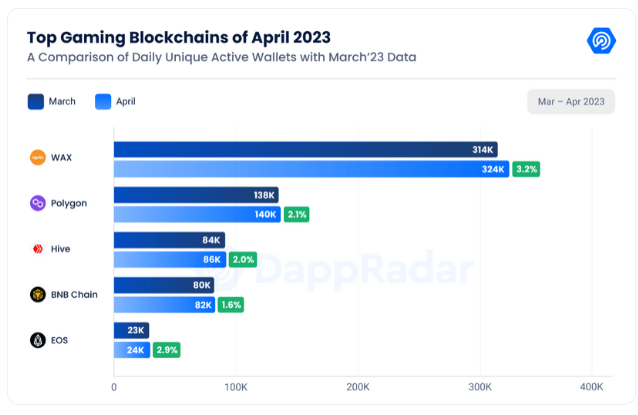Viewport: 638px width, 415px height.
Task: Click the March legend color swatch
Action: point(36,101)
